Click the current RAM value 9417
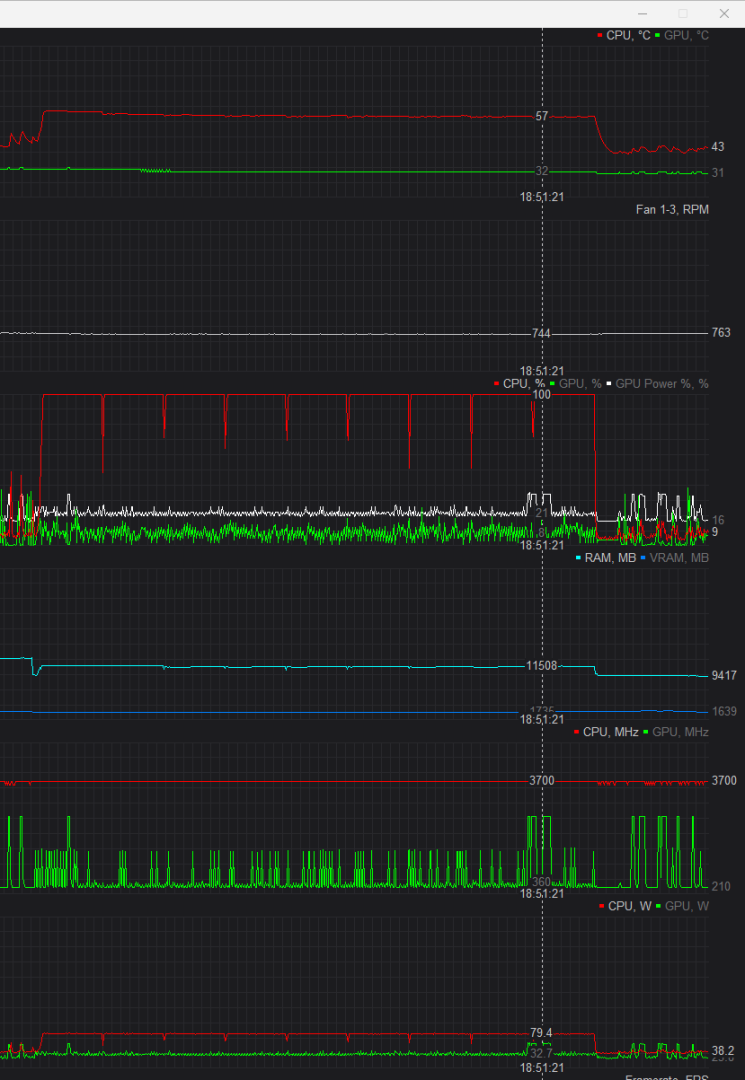 pyautogui.click(x=724, y=676)
